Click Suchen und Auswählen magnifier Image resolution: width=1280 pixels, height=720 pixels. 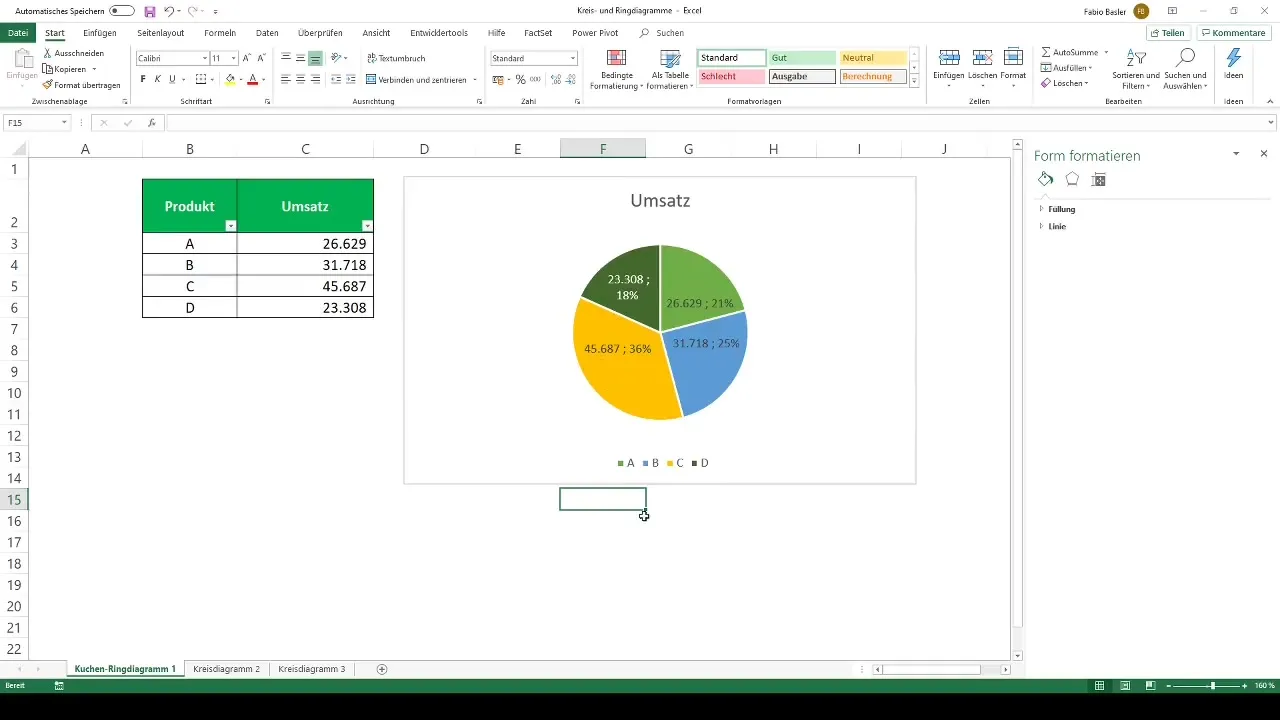[1186, 58]
